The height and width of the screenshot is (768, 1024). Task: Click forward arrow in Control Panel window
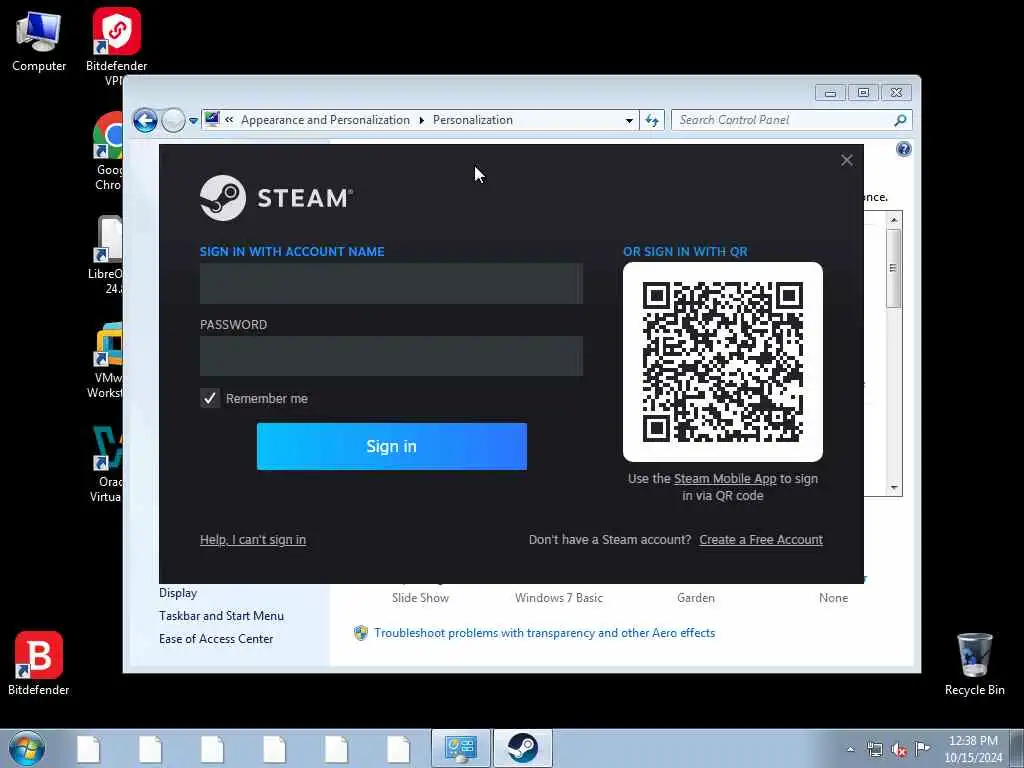(x=173, y=120)
